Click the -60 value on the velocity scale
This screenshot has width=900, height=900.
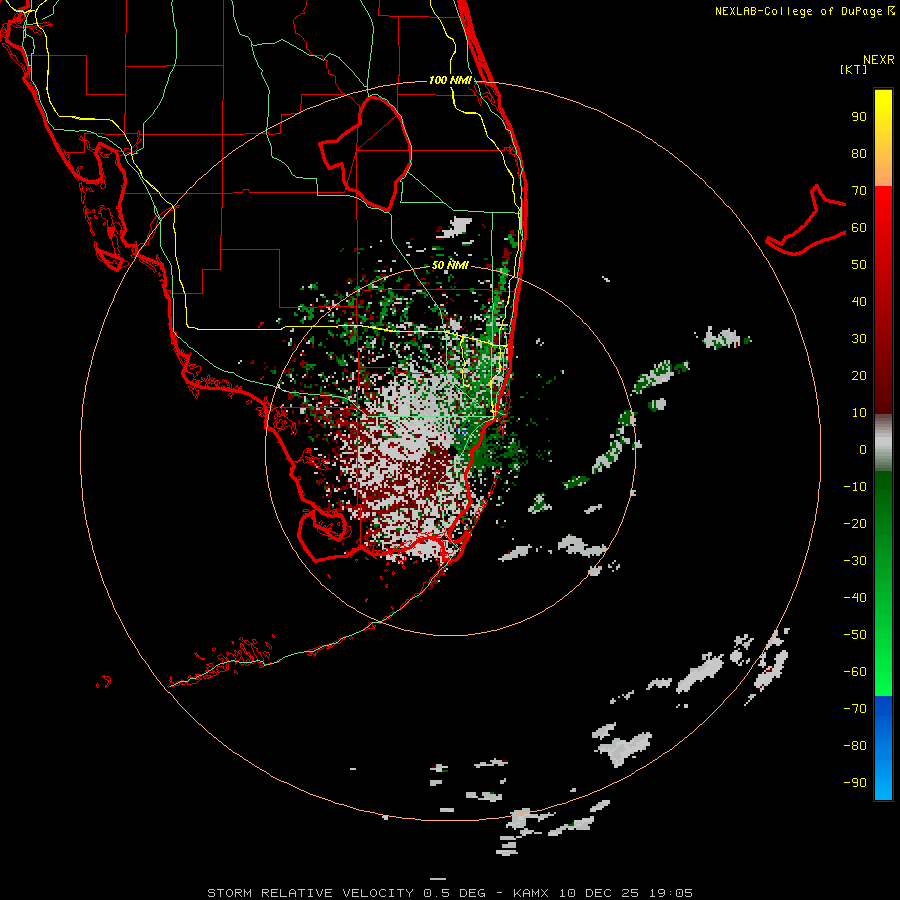pyautogui.click(x=855, y=672)
